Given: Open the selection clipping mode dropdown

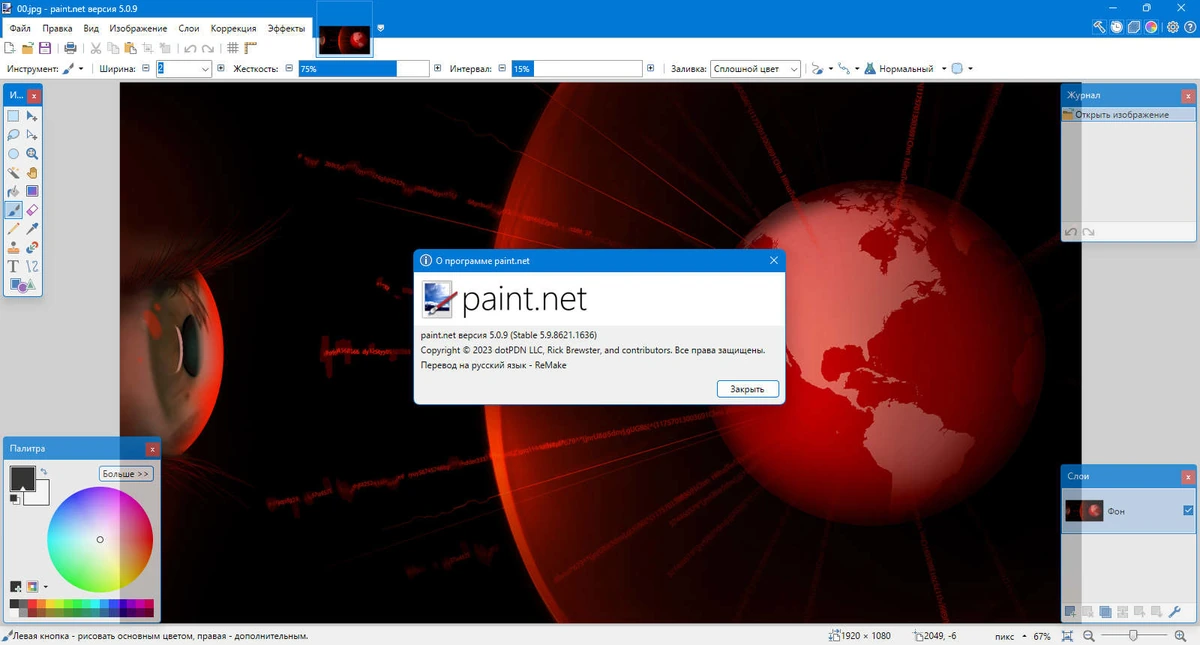Looking at the screenshot, I should pos(961,69).
